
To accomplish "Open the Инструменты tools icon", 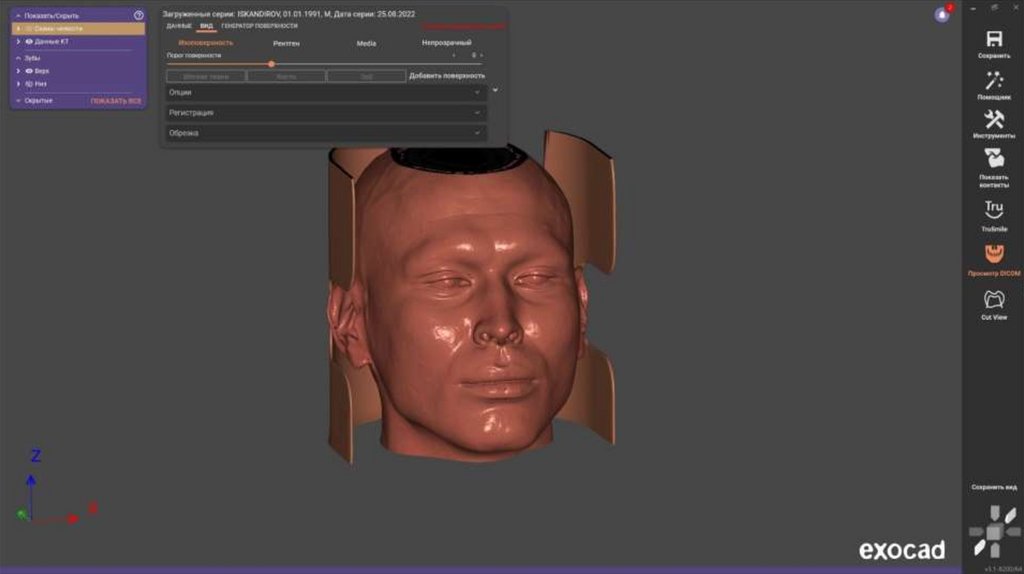I will 994,119.
